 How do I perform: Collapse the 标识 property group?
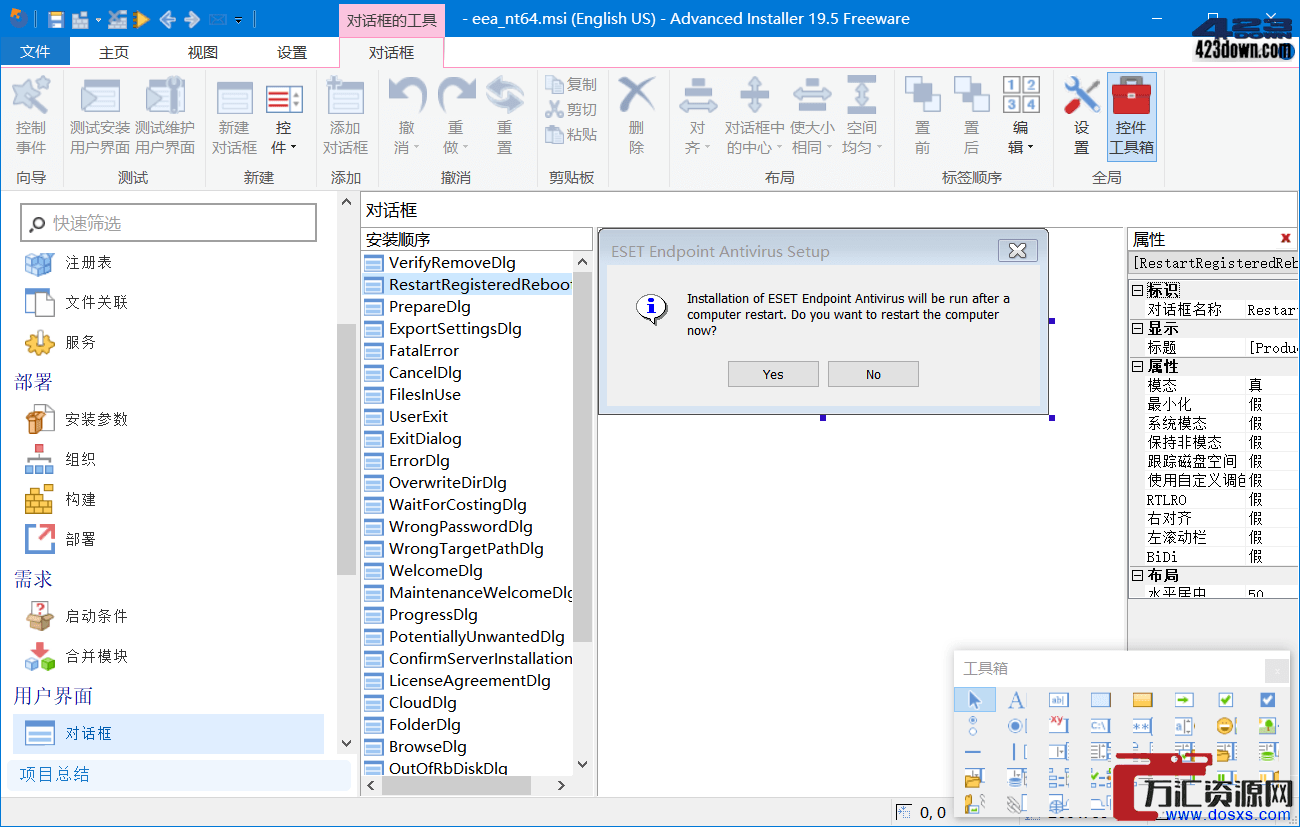pyautogui.click(x=1137, y=290)
